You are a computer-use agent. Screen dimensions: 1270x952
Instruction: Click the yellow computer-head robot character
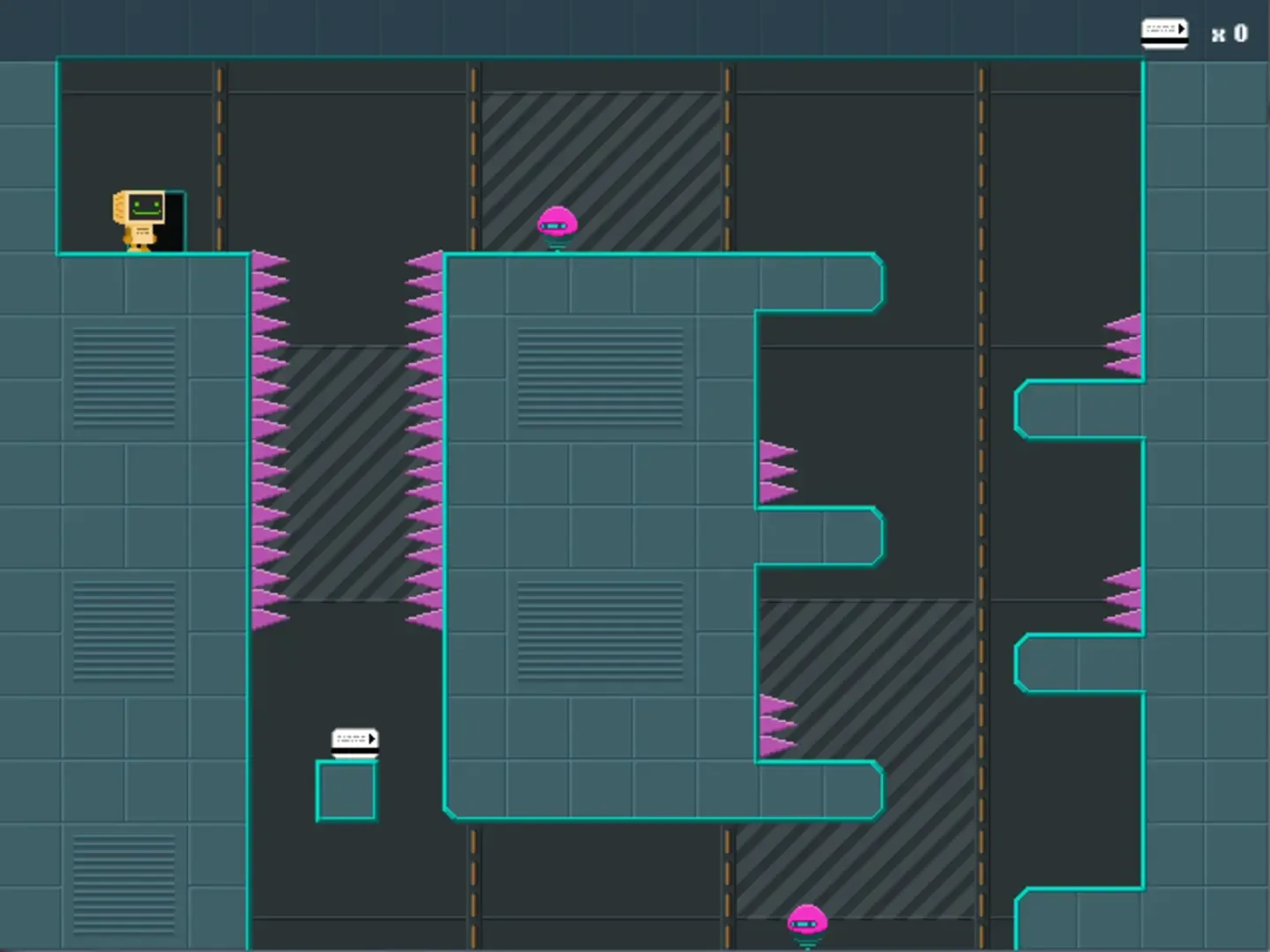tap(139, 220)
